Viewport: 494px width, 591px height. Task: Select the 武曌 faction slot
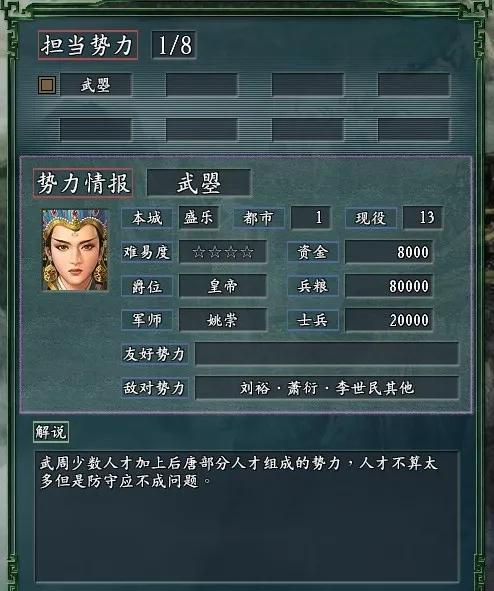pos(96,85)
